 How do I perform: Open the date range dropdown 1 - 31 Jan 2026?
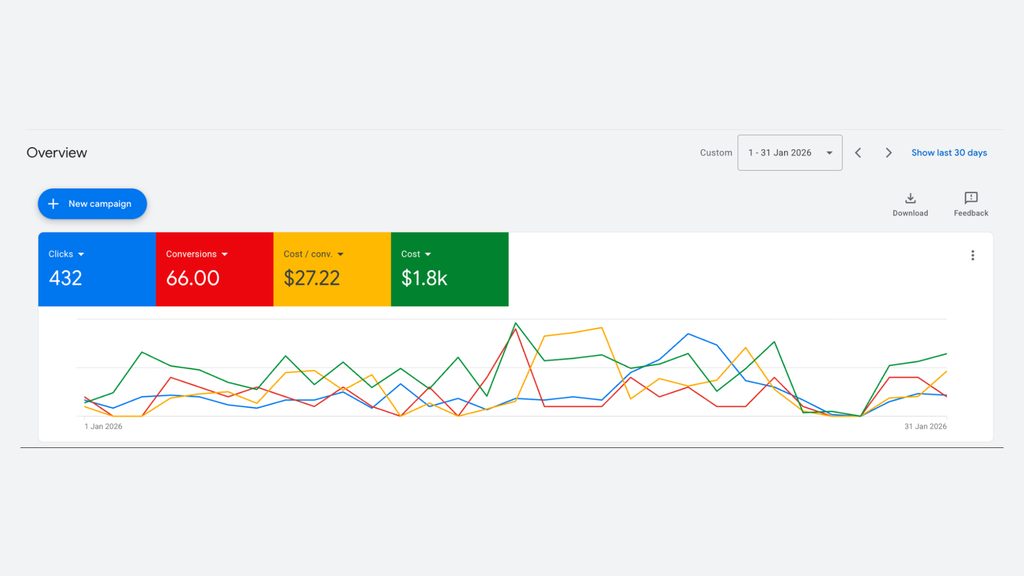pos(790,153)
